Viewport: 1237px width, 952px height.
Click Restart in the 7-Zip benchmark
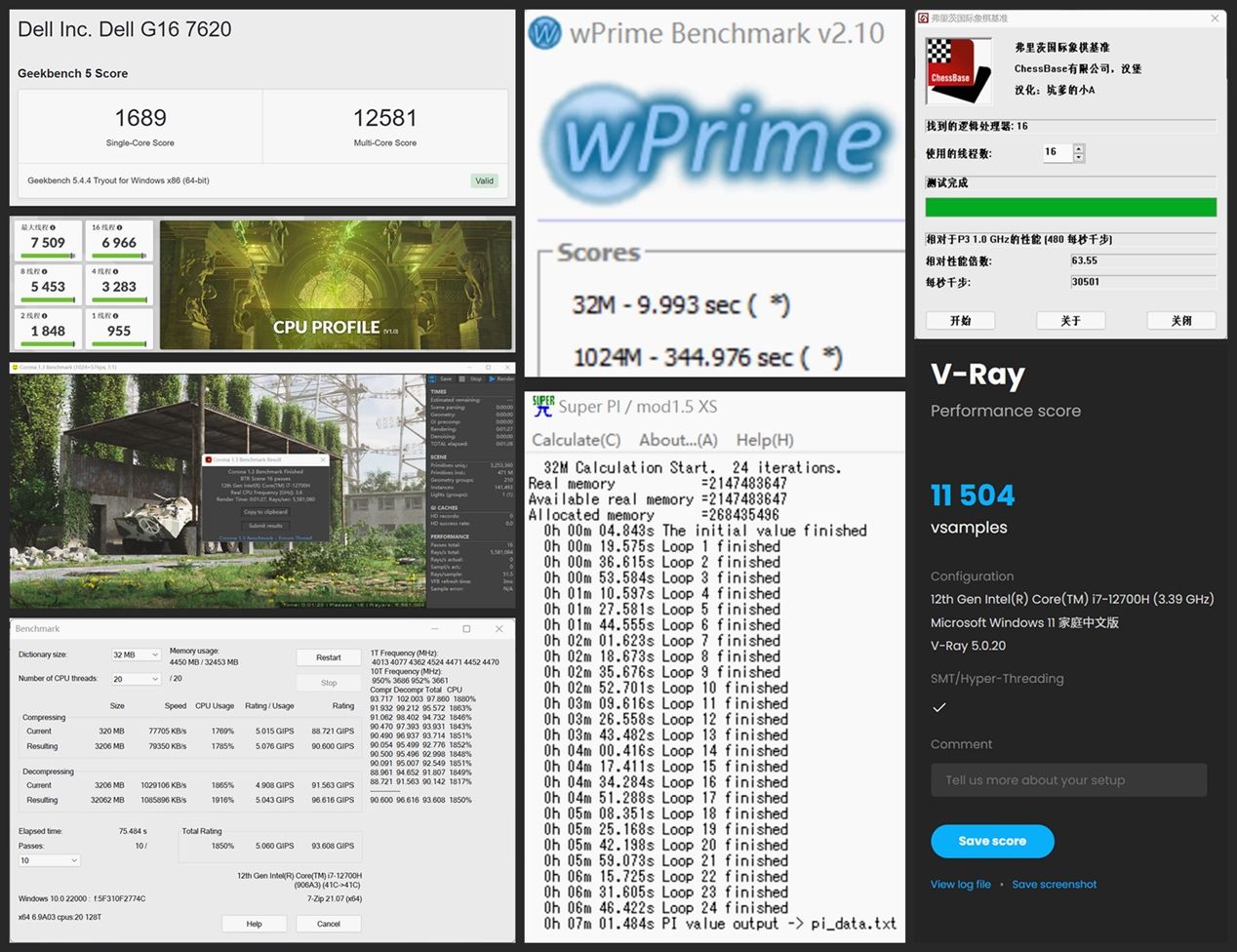pyautogui.click(x=329, y=657)
